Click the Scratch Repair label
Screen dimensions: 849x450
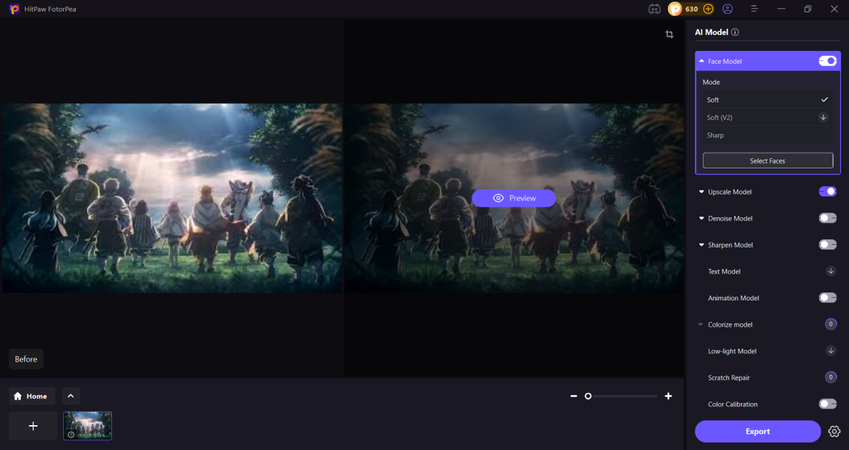[x=729, y=377]
